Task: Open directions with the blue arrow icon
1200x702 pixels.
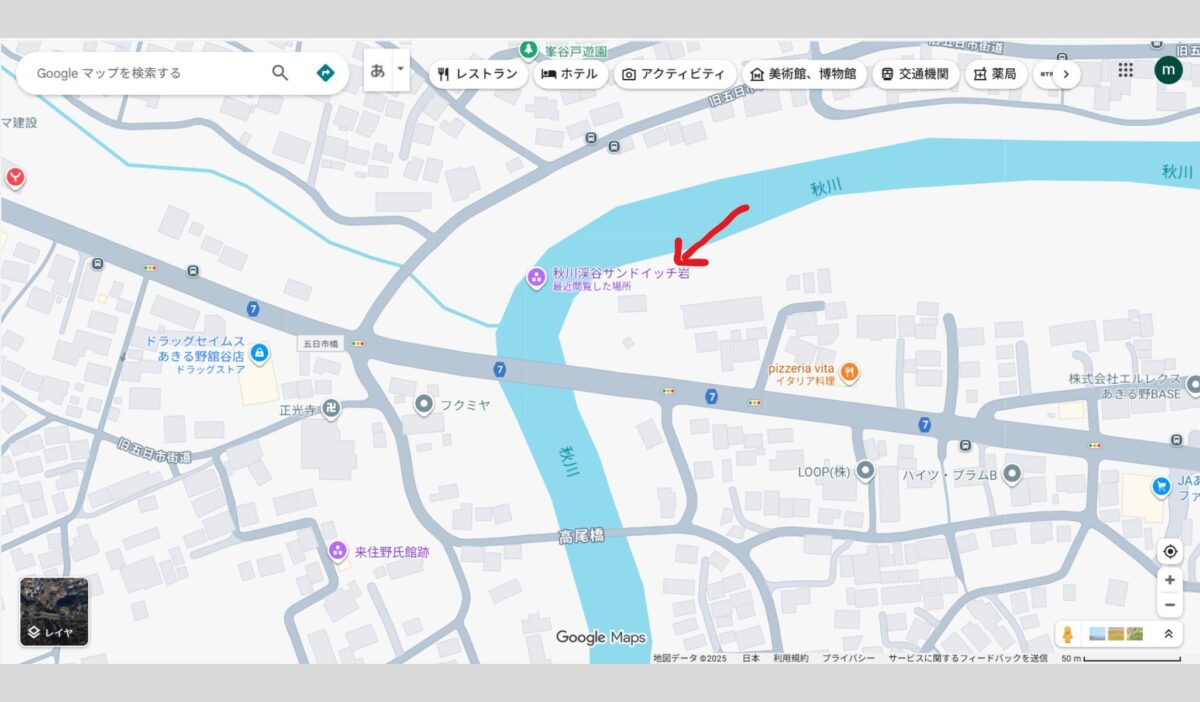Action: 324,73
